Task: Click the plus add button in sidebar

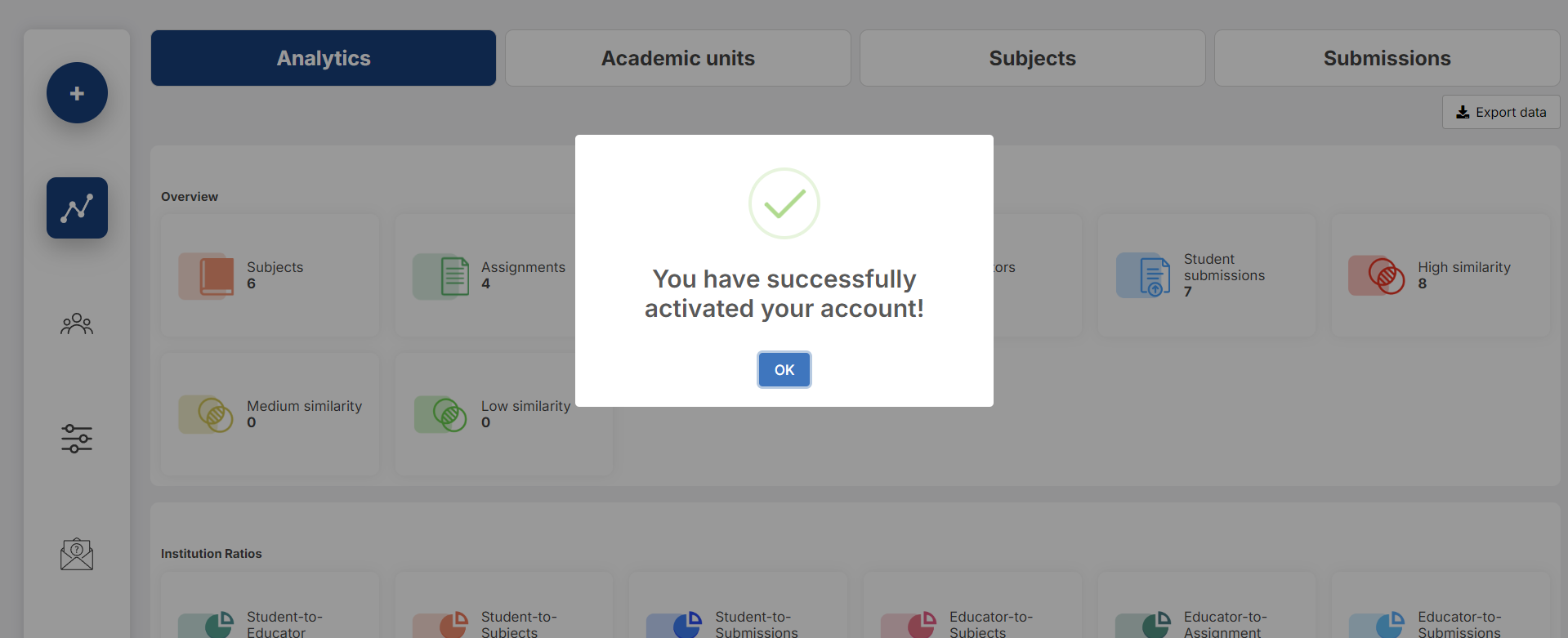Action: (x=77, y=93)
